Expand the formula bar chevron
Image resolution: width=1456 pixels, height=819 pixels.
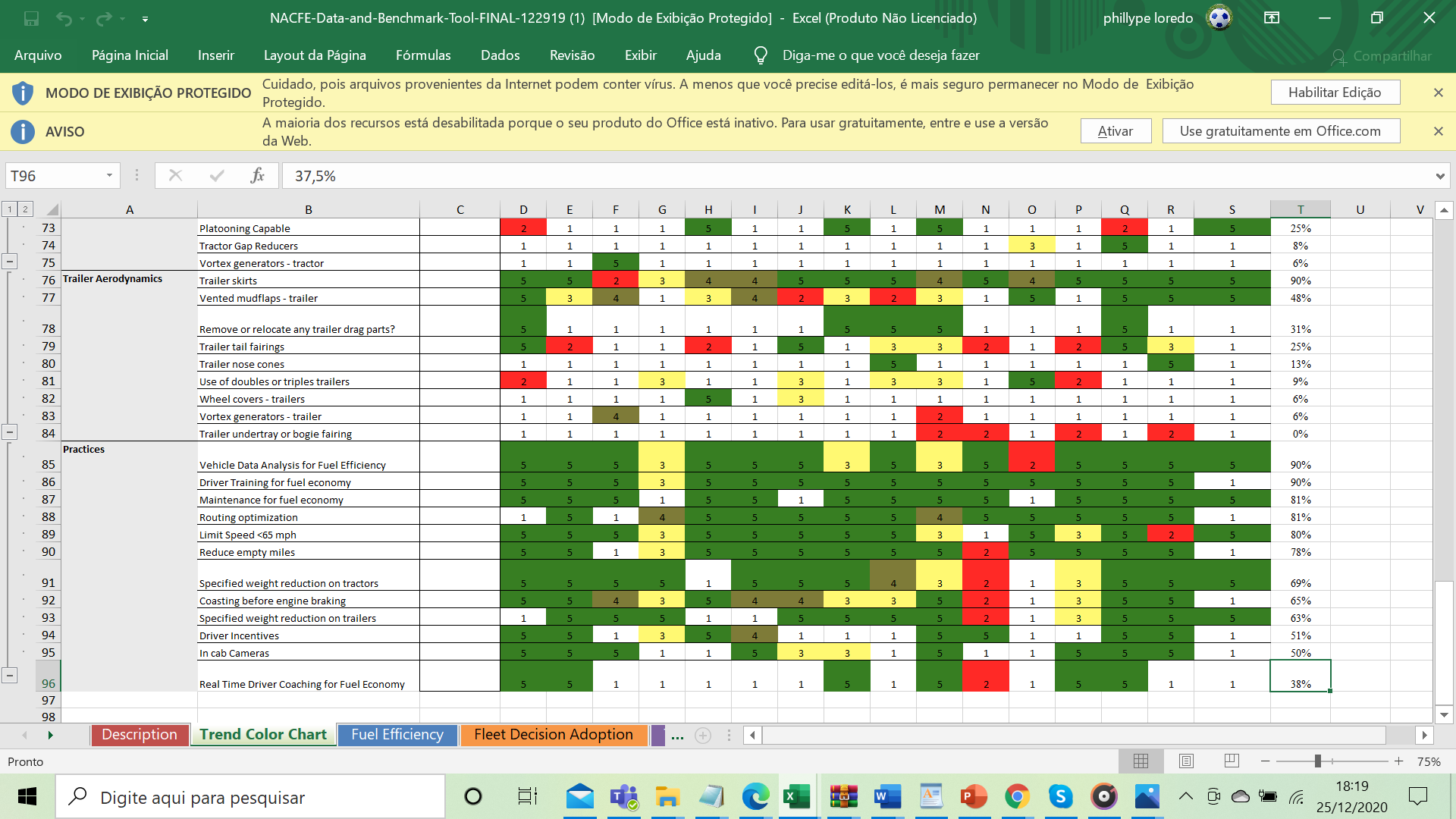(1439, 176)
